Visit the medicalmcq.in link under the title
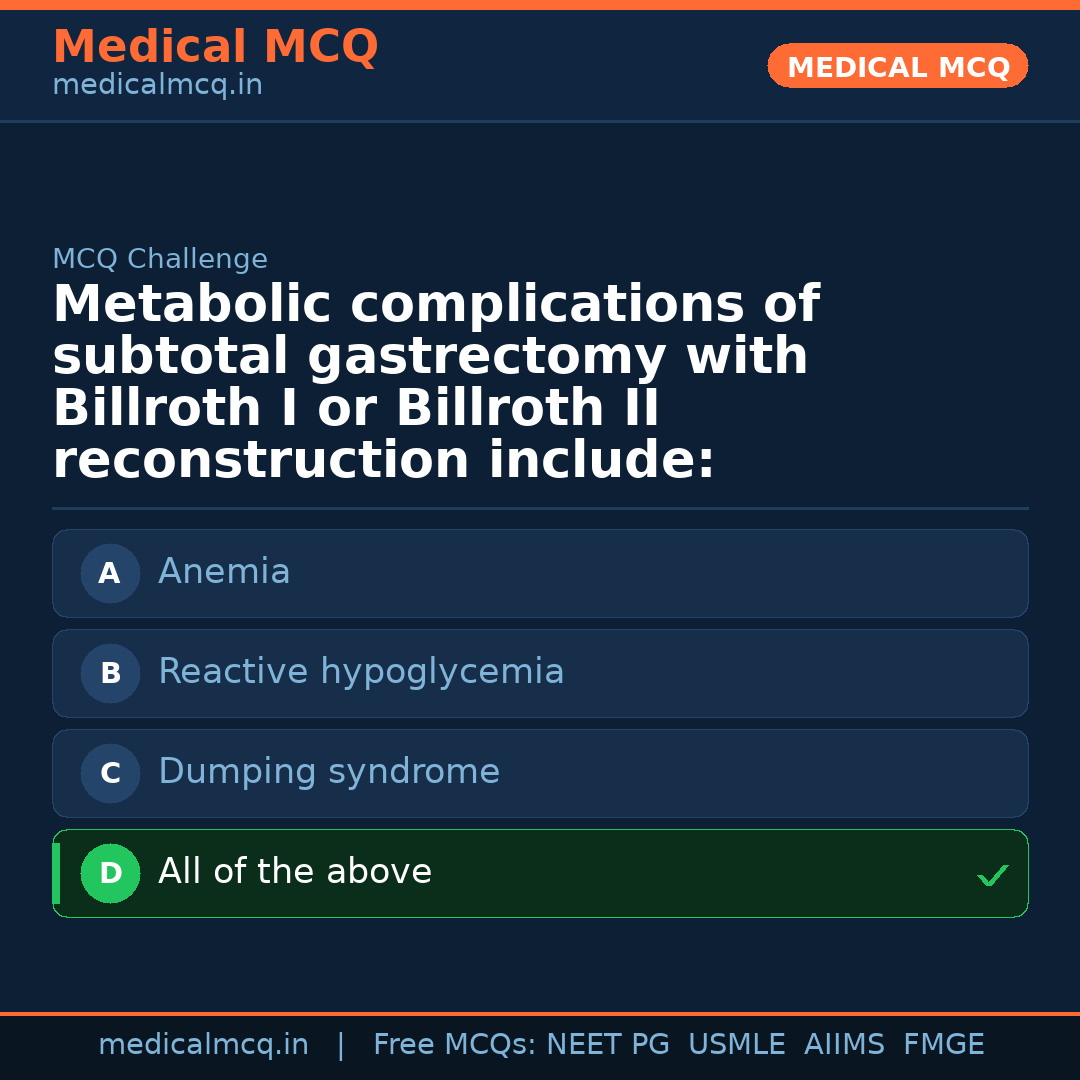Viewport: 1080px width, 1080px height. click(157, 85)
